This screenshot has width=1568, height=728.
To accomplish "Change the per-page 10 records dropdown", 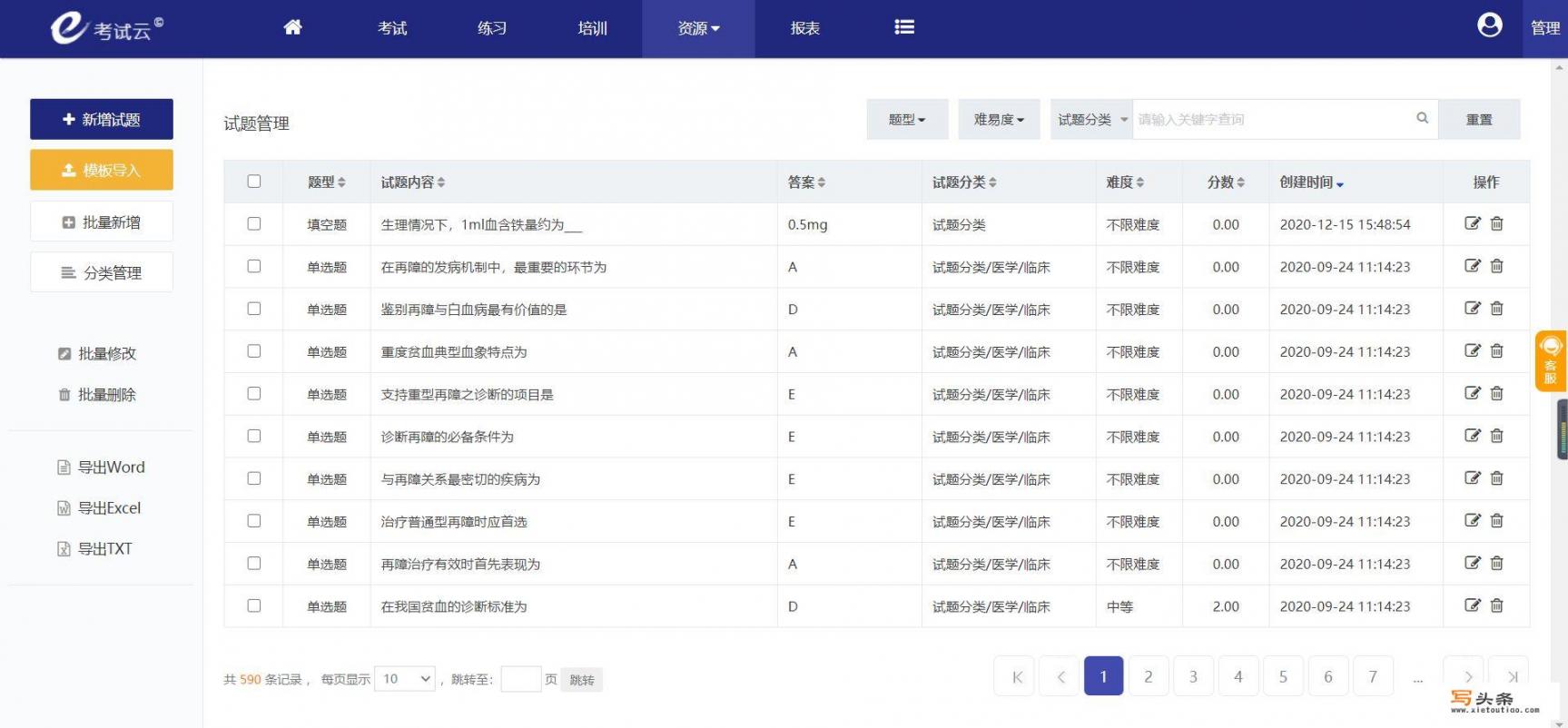I will [x=405, y=679].
